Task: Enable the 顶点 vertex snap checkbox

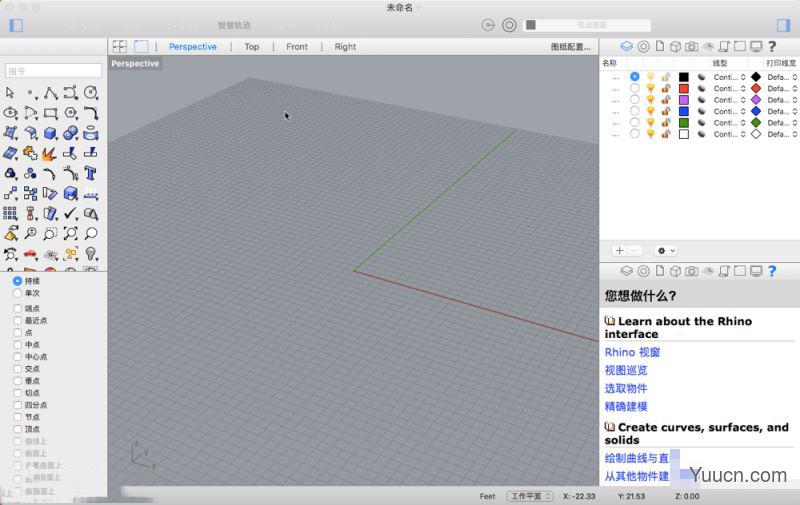Action: coord(17,429)
